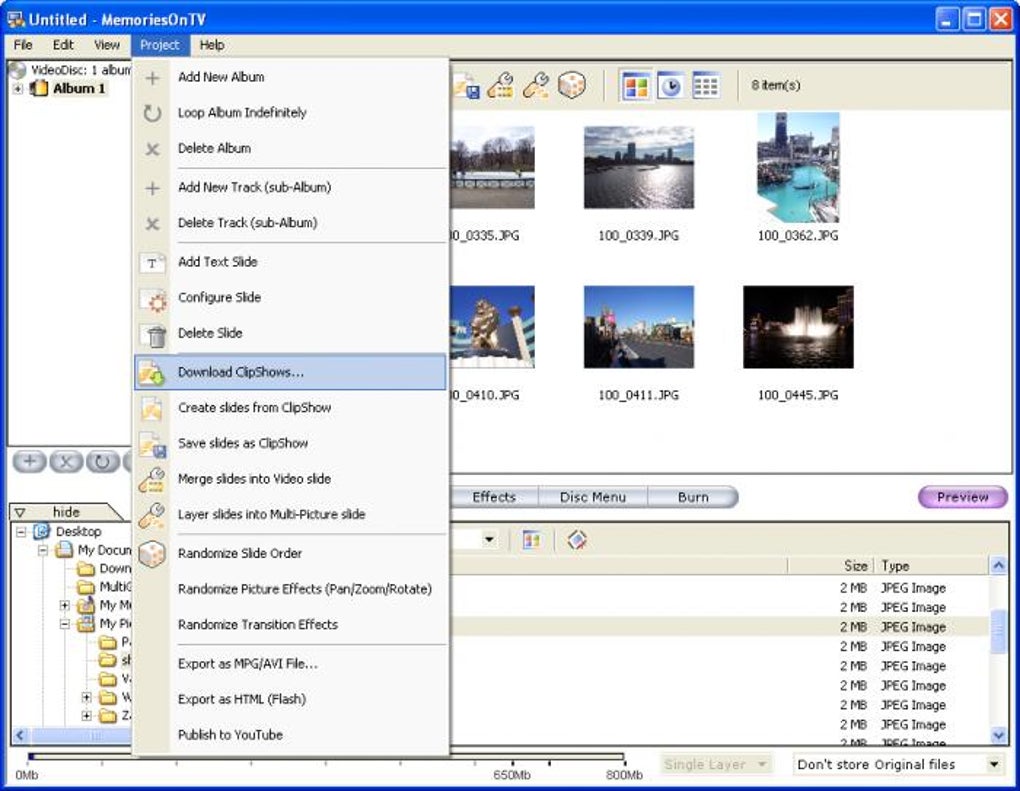
Task: Go to the Effects tab
Action: coord(494,498)
